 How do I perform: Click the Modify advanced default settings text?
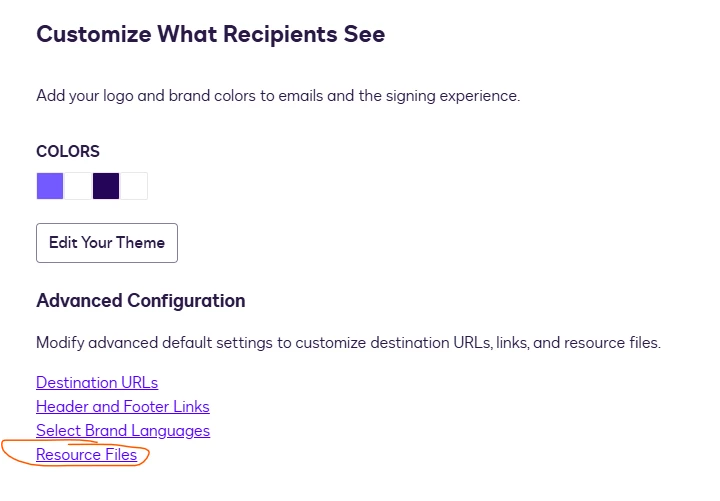(349, 343)
